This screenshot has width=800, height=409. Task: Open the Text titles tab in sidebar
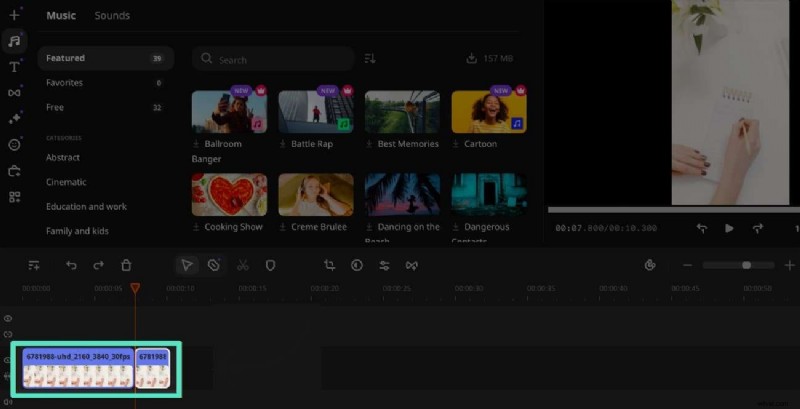point(14,67)
